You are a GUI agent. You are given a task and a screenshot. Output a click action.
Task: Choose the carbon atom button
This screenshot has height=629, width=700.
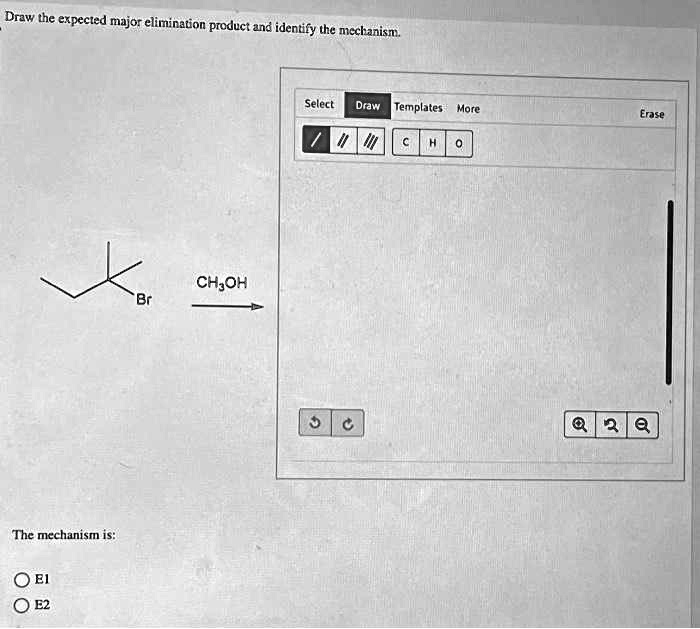tap(405, 142)
